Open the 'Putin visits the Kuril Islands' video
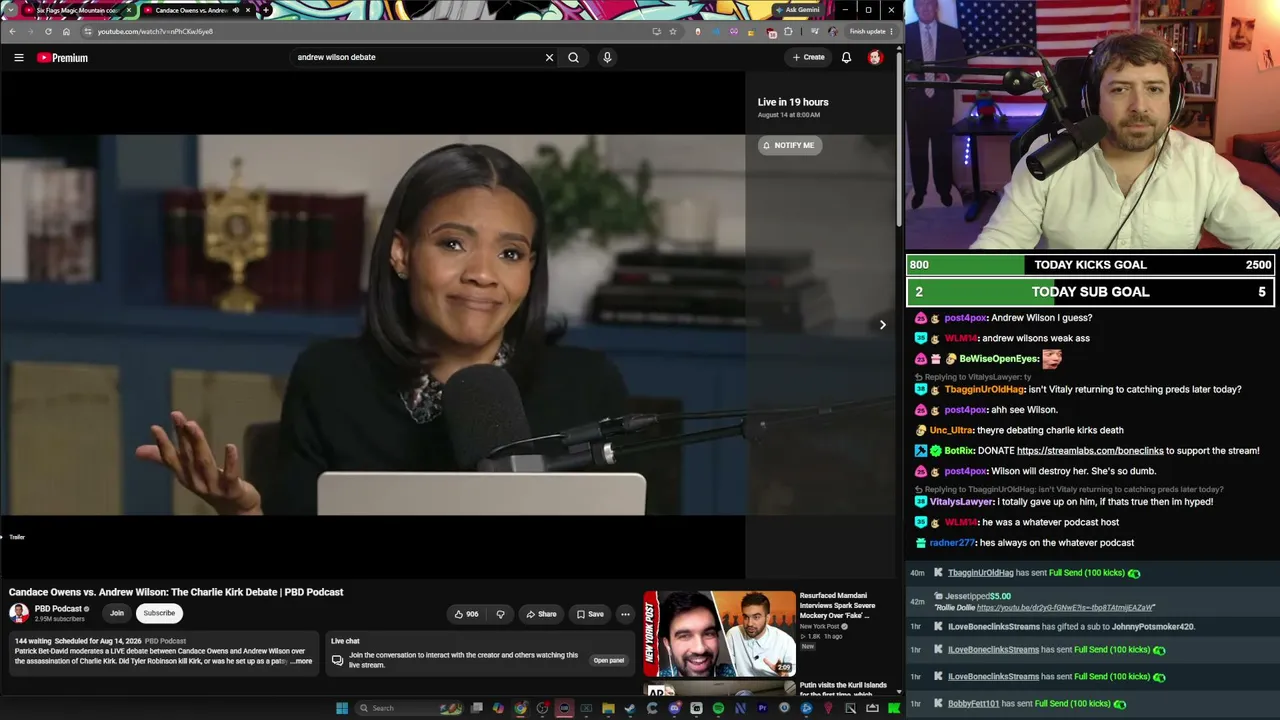Image resolution: width=1280 pixels, height=720 pixels. click(843, 690)
